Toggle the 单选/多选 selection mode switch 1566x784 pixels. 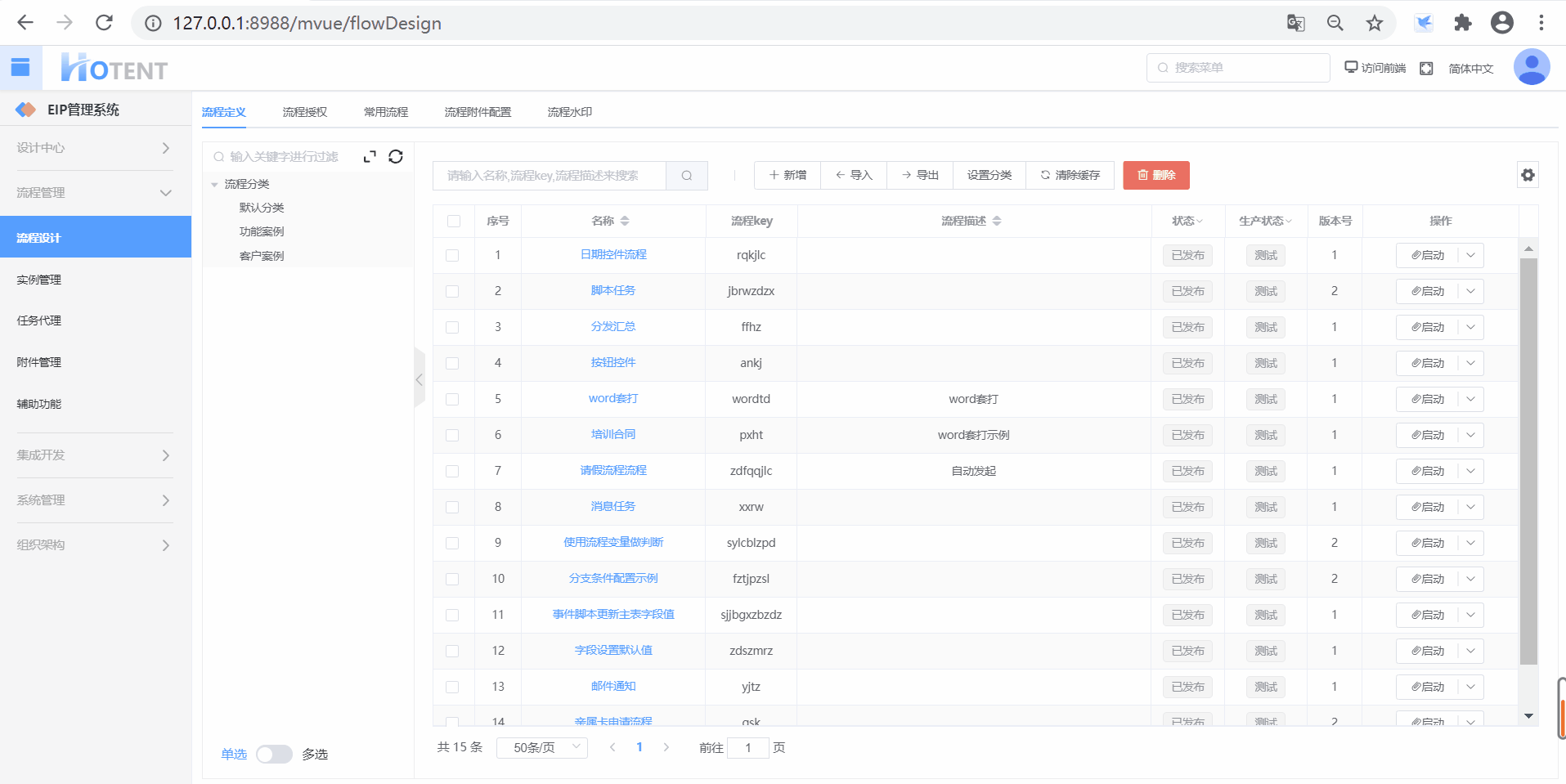(274, 754)
